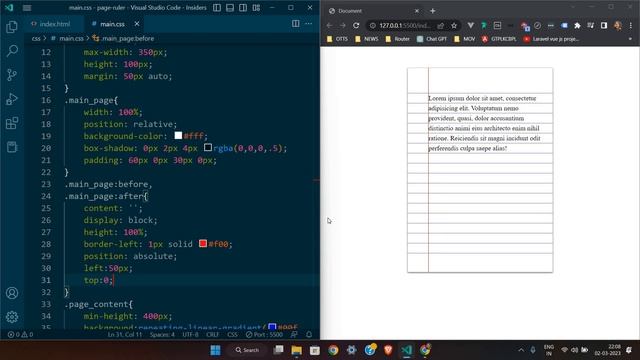
Task: Change encoding via UTF-8 status item
Action: click(x=190, y=335)
